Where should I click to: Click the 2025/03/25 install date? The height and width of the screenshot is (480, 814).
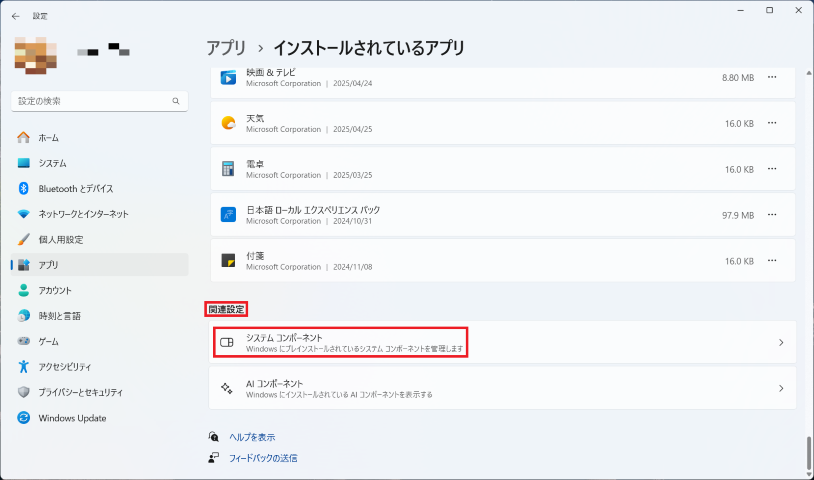pos(352,175)
